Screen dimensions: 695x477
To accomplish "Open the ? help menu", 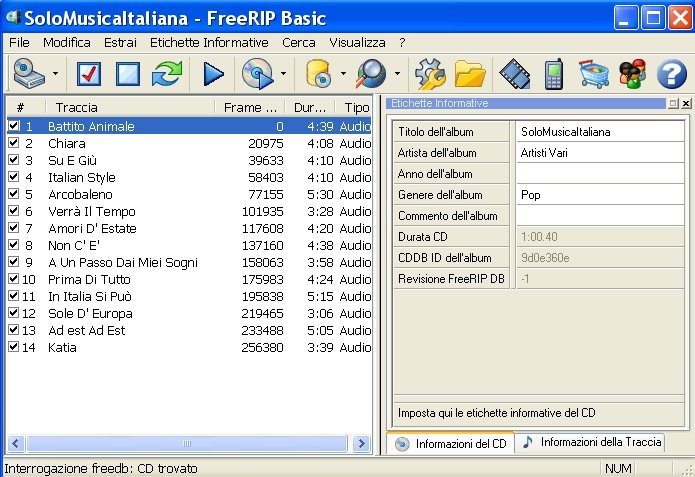I will [402, 43].
